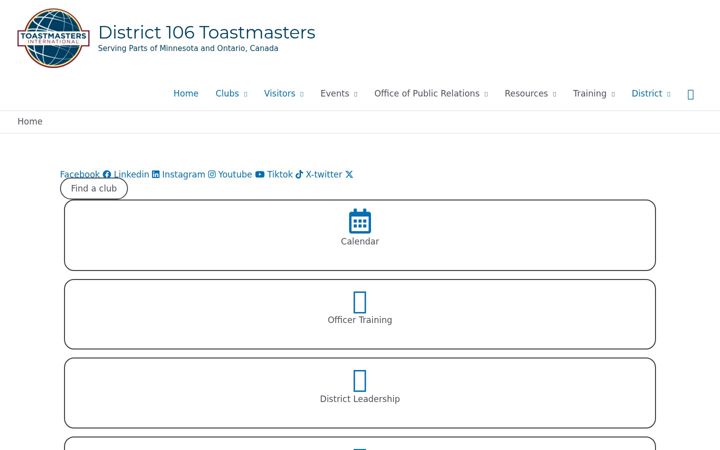The height and width of the screenshot is (450, 720).
Task: Expand the Resources submenu arrow
Action: 554,94
